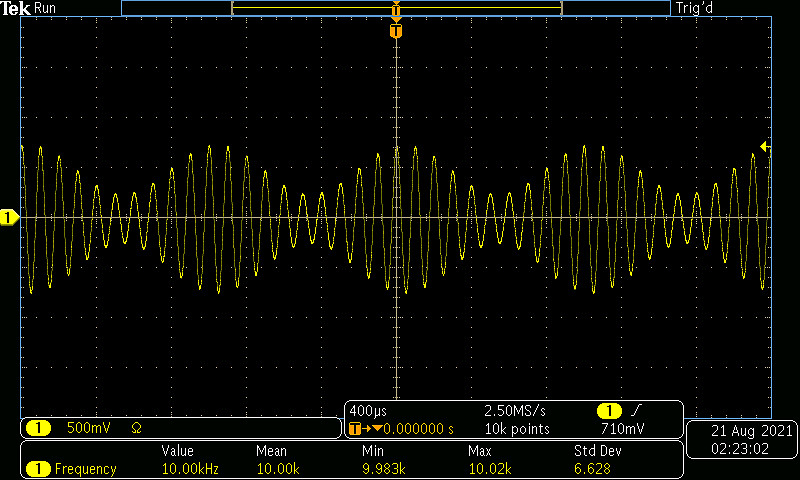Click the 2.50MS/s sample rate readout
This screenshot has width=800, height=480.
click(x=515, y=411)
